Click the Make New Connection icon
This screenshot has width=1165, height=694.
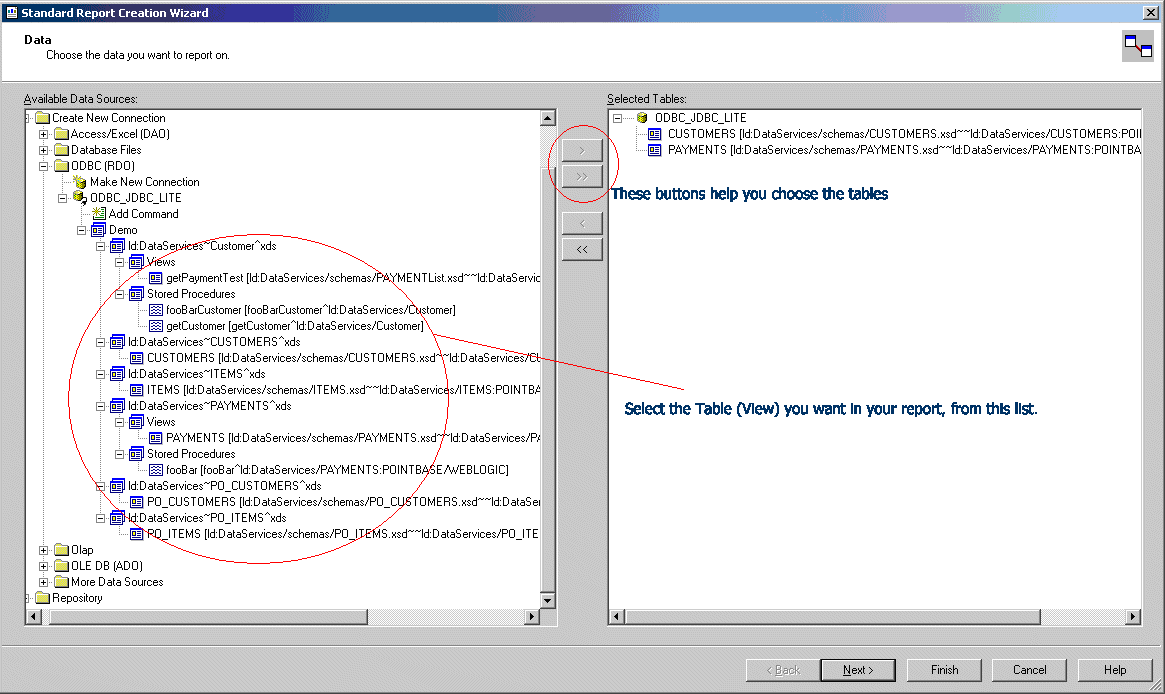[x=80, y=182]
